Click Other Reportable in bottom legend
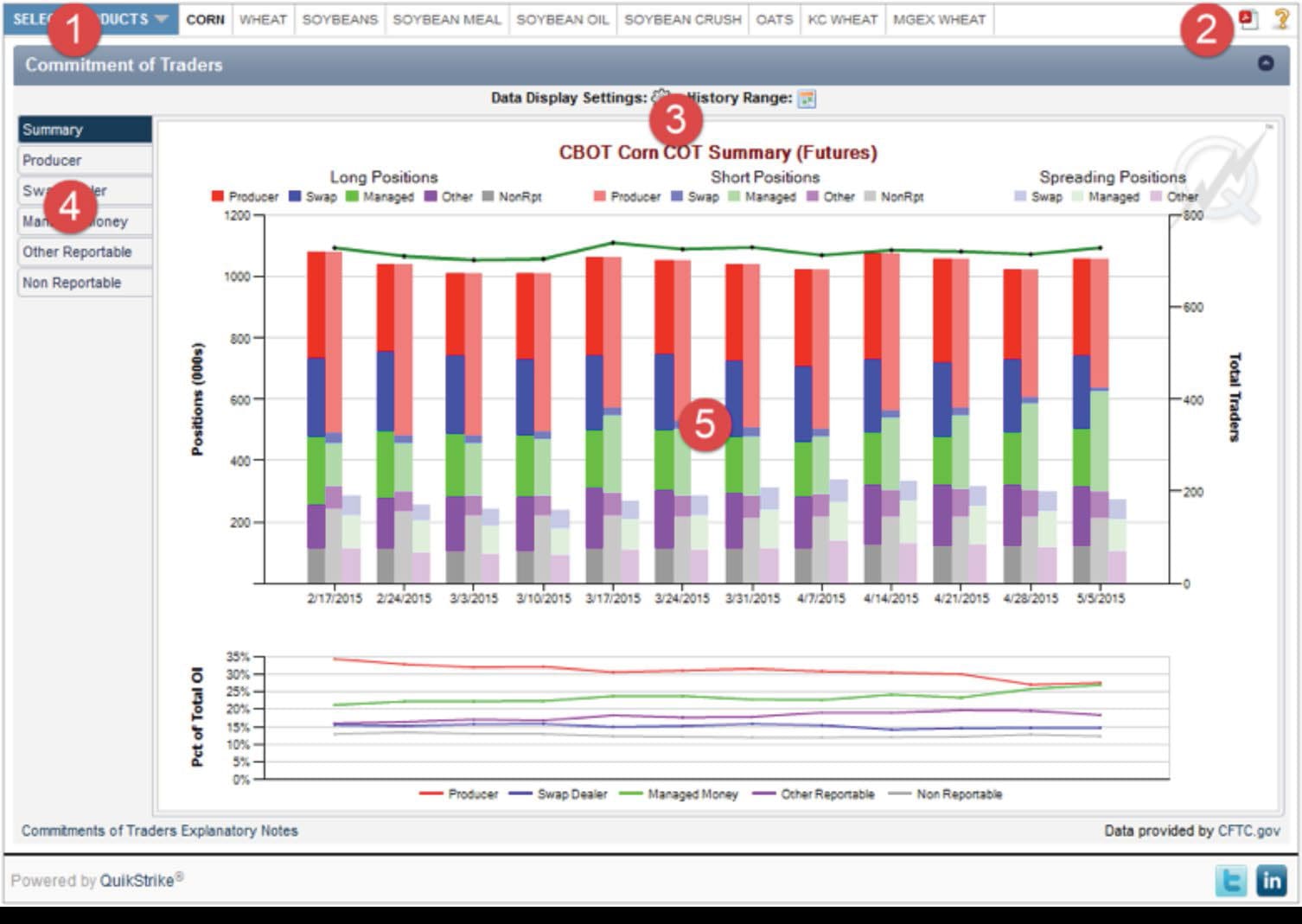The image size is (1302, 924). pyautogui.click(x=827, y=794)
